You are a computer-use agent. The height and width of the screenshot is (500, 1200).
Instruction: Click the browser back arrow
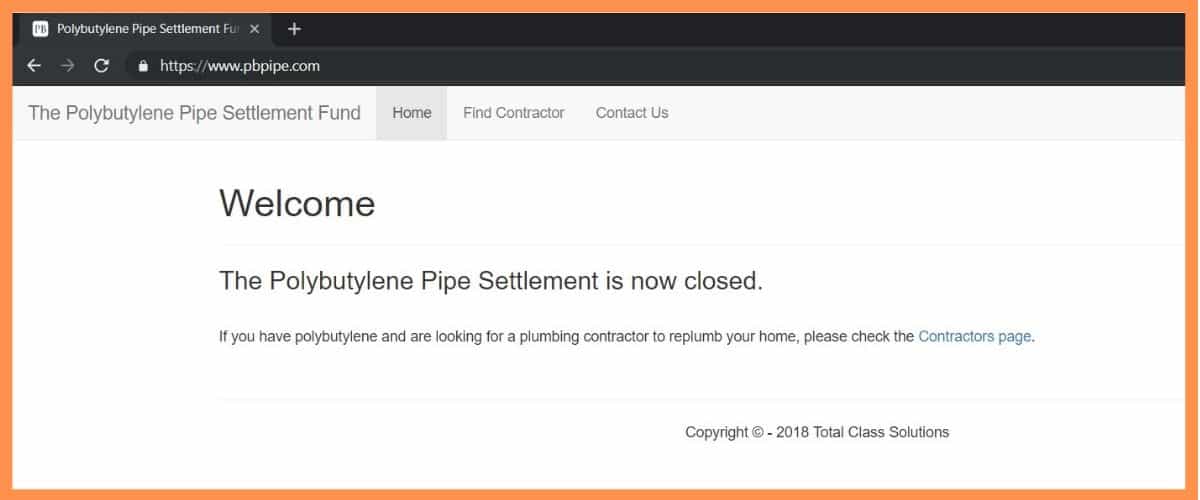click(34, 66)
